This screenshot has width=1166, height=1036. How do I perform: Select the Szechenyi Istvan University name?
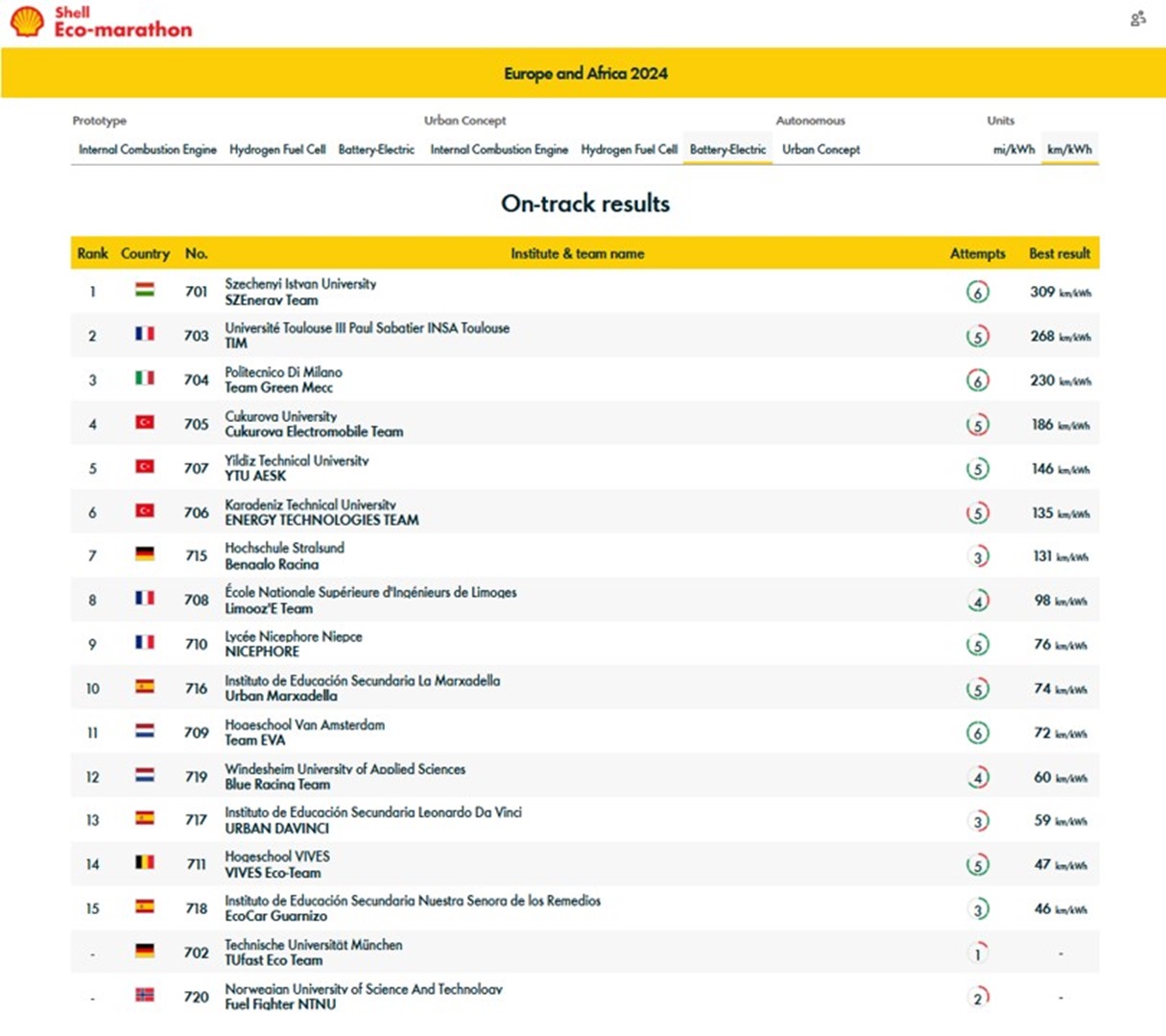pos(300,284)
